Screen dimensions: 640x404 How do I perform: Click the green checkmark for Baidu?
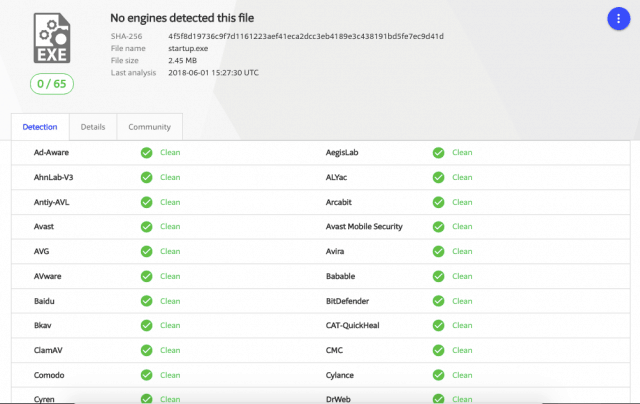[x=147, y=301]
